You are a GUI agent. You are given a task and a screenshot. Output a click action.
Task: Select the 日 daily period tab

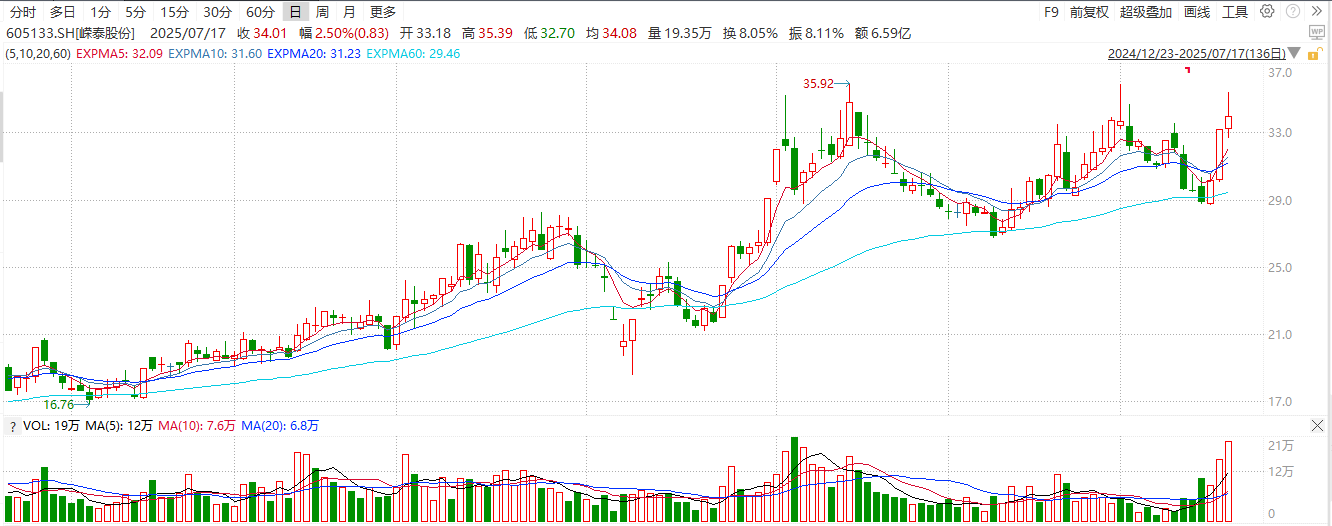(x=295, y=12)
